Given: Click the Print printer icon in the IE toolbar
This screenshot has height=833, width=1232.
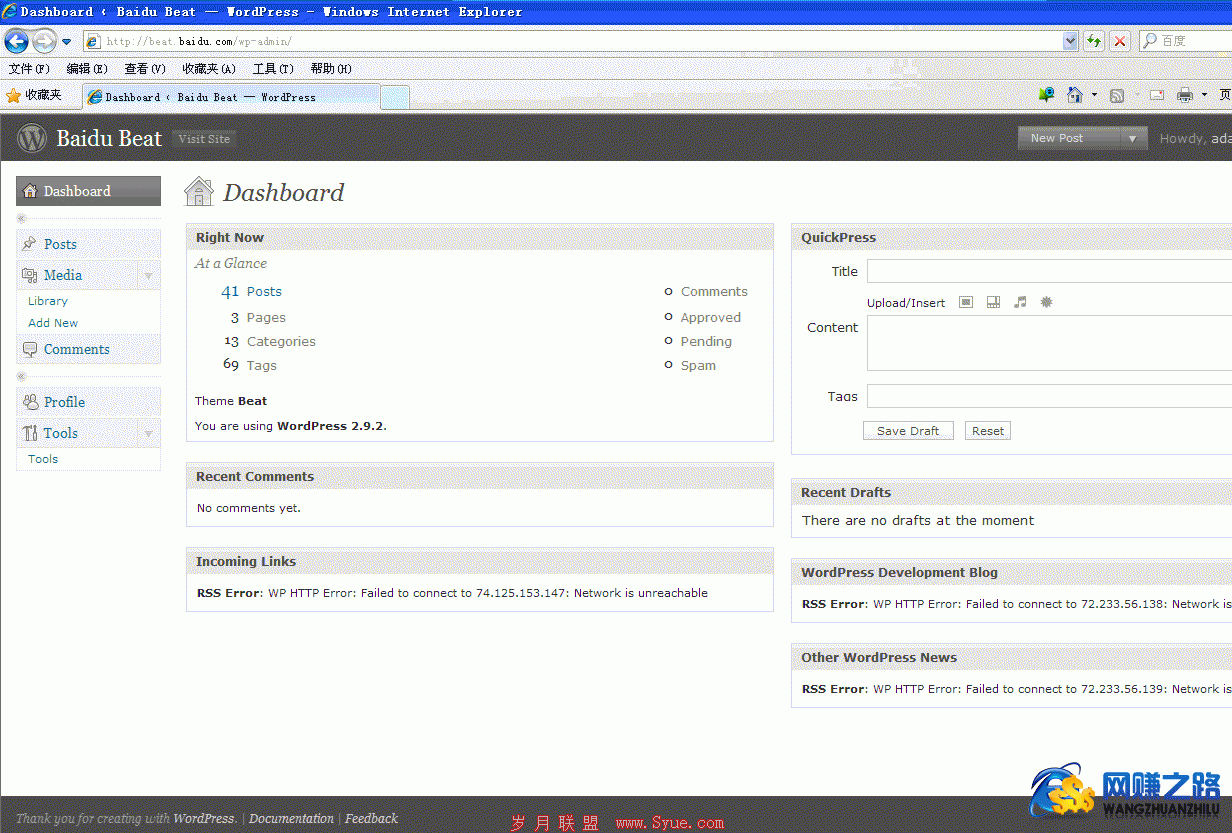Looking at the screenshot, I should (x=1185, y=96).
